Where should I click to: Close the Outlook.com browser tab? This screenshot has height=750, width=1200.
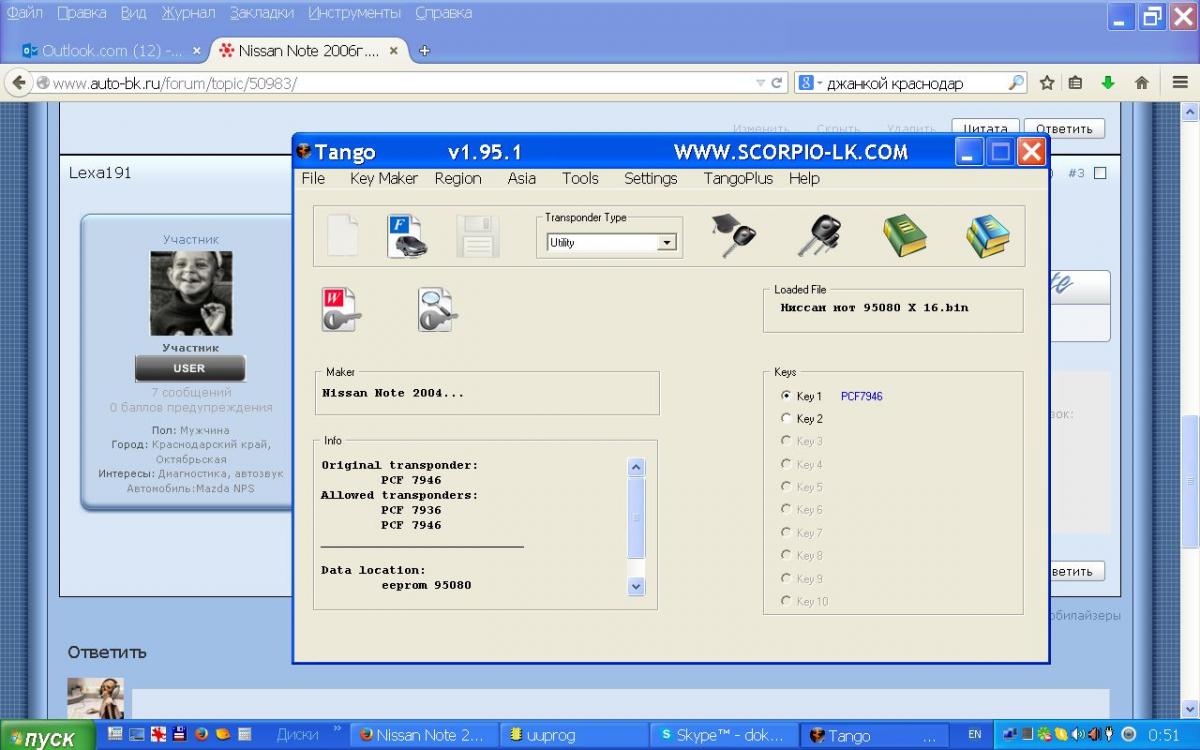point(196,50)
